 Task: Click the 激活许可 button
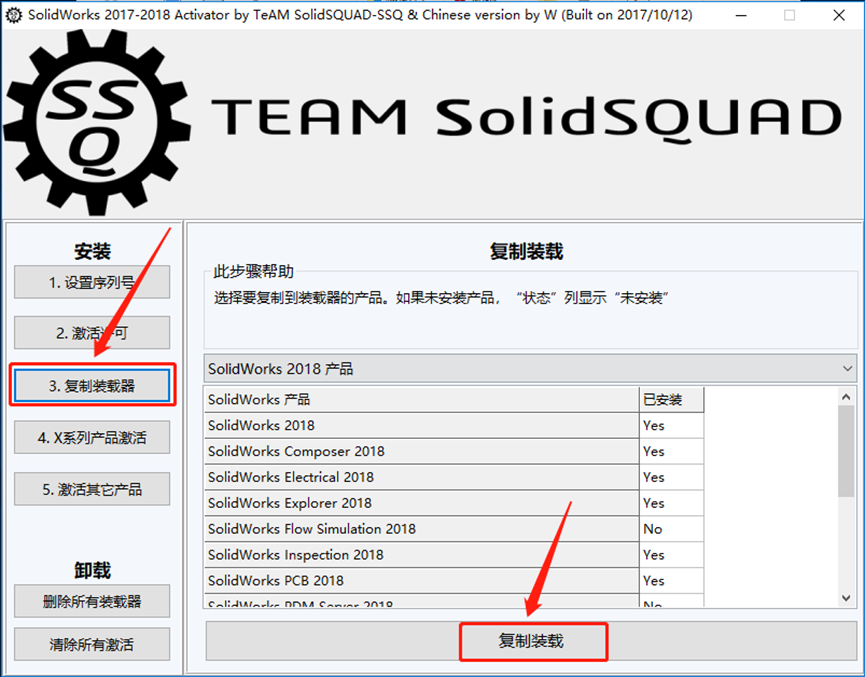(91, 333)
